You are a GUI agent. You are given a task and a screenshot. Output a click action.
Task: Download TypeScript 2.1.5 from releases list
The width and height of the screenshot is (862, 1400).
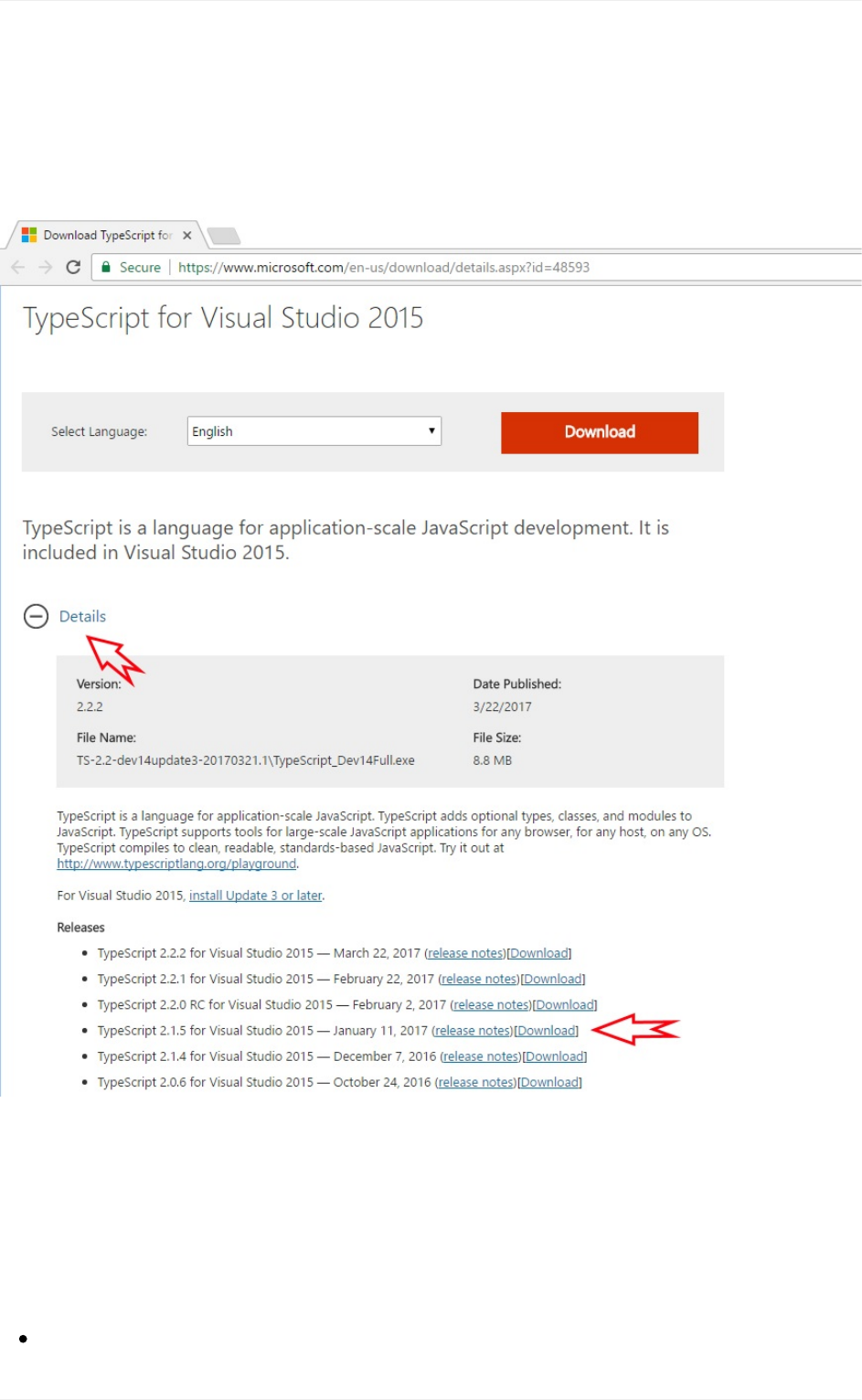click(547, 1031)
